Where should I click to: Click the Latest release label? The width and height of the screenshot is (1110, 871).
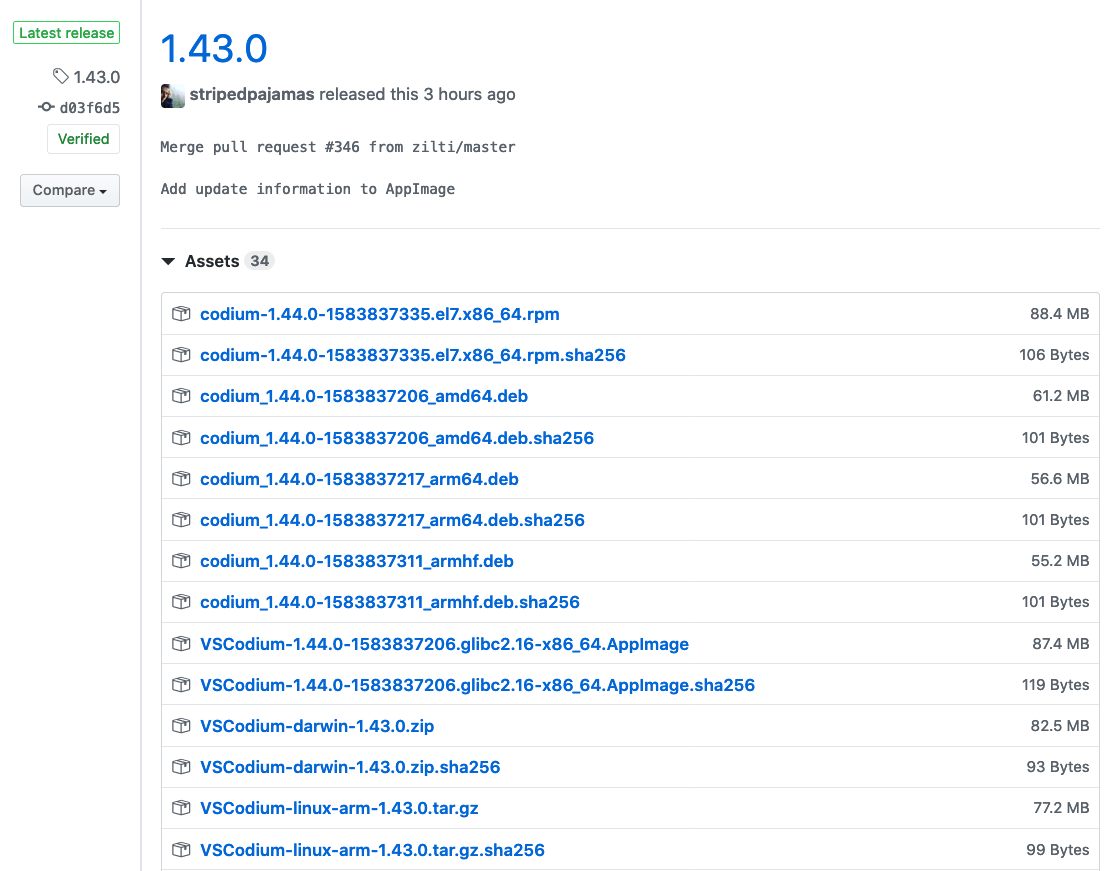(x=66, y=32)
